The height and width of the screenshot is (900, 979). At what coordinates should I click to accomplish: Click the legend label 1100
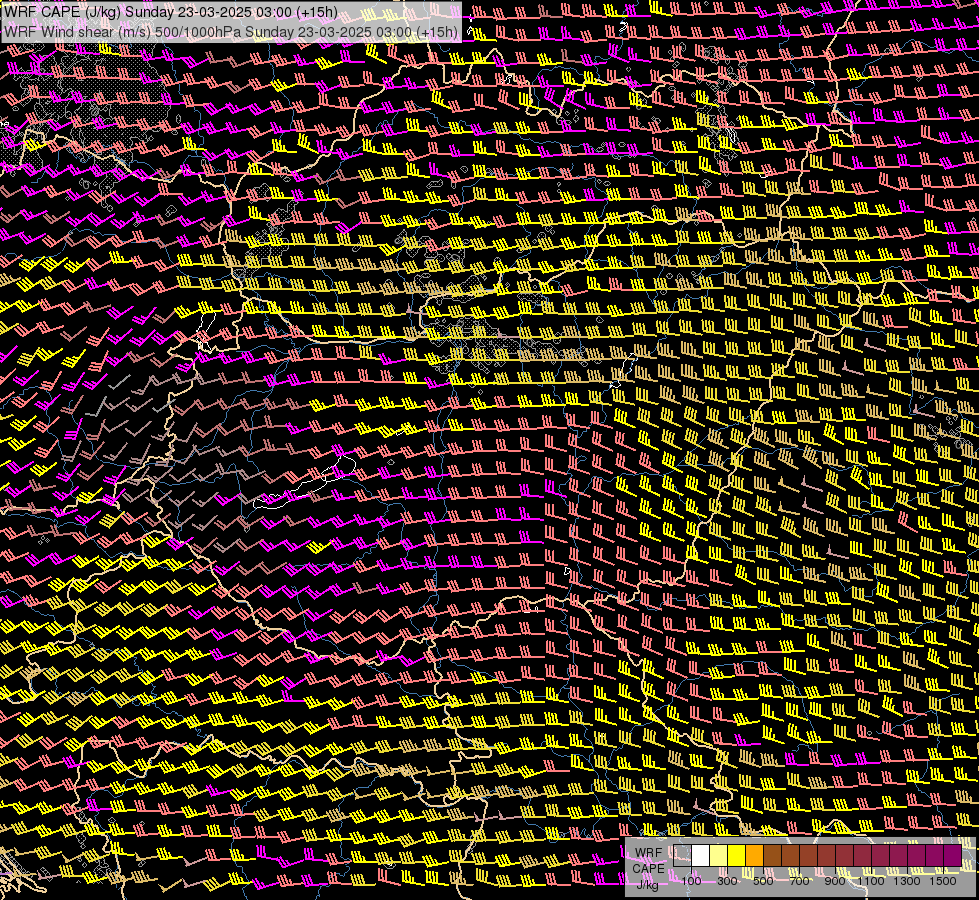point(870,881)
